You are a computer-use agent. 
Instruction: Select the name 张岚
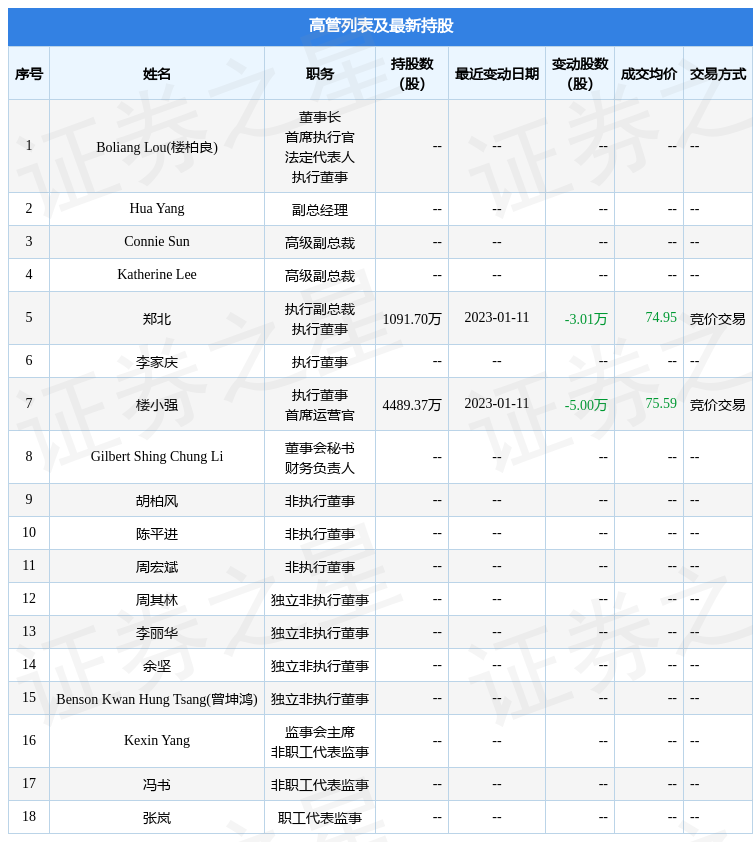tap(157, 818)
